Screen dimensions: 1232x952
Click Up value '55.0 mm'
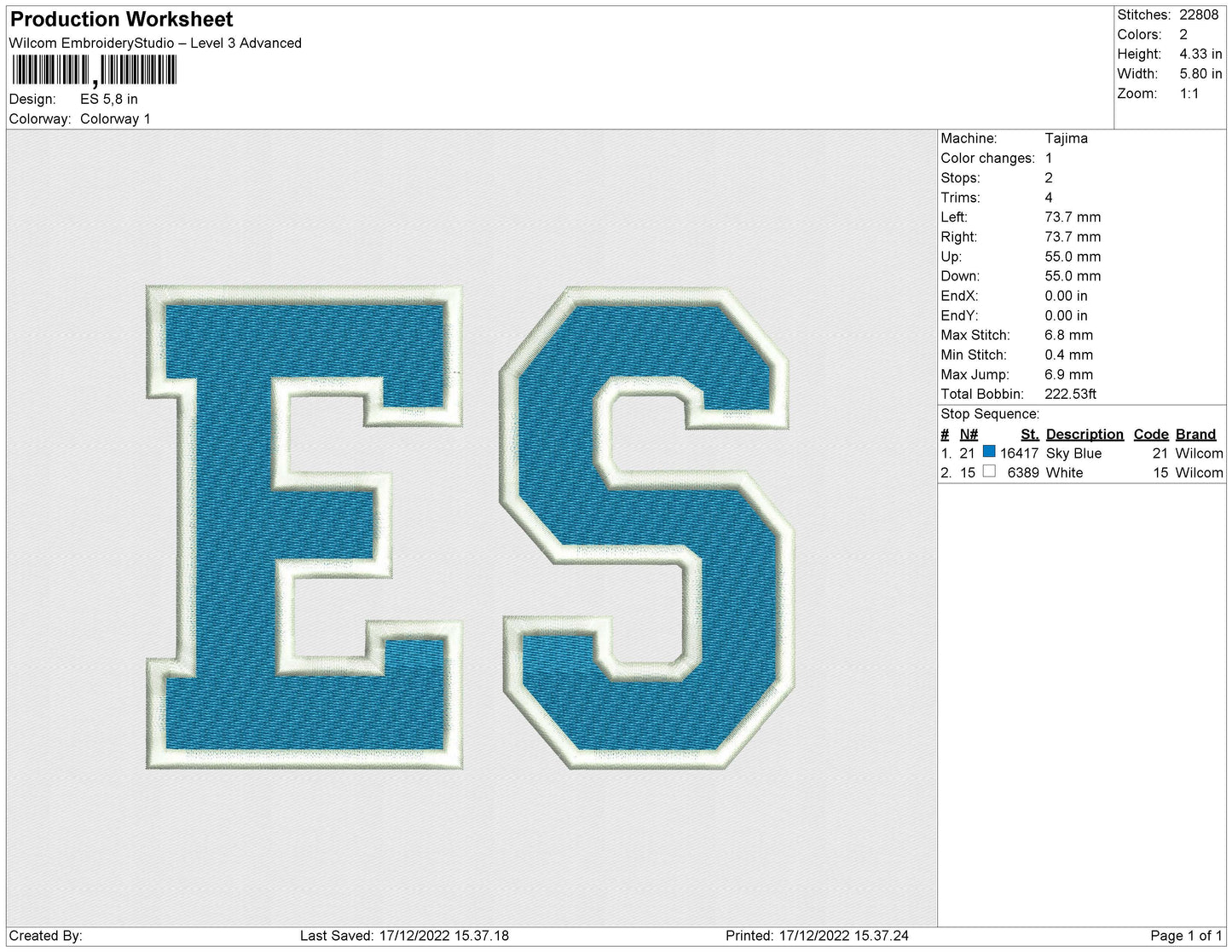click(x=1073, y=257)
